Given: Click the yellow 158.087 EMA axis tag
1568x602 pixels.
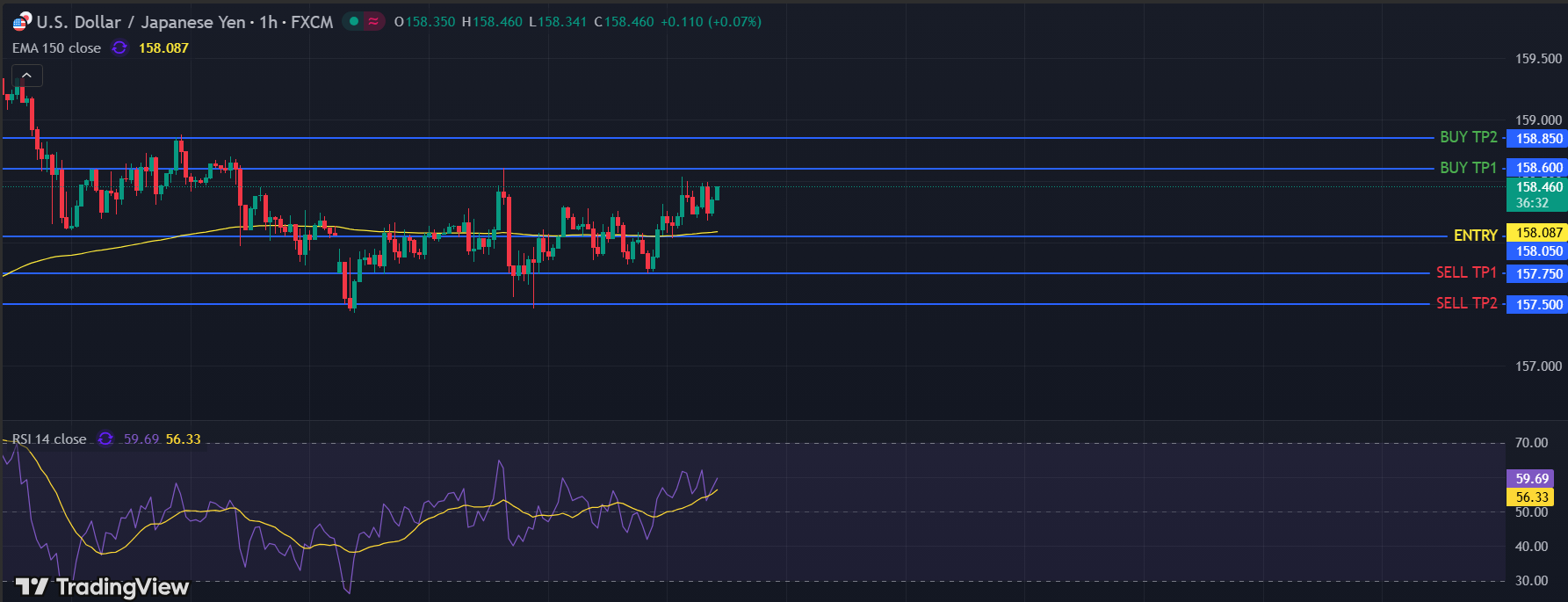Looking at the screenshot, I should (x=1538, y=233).
